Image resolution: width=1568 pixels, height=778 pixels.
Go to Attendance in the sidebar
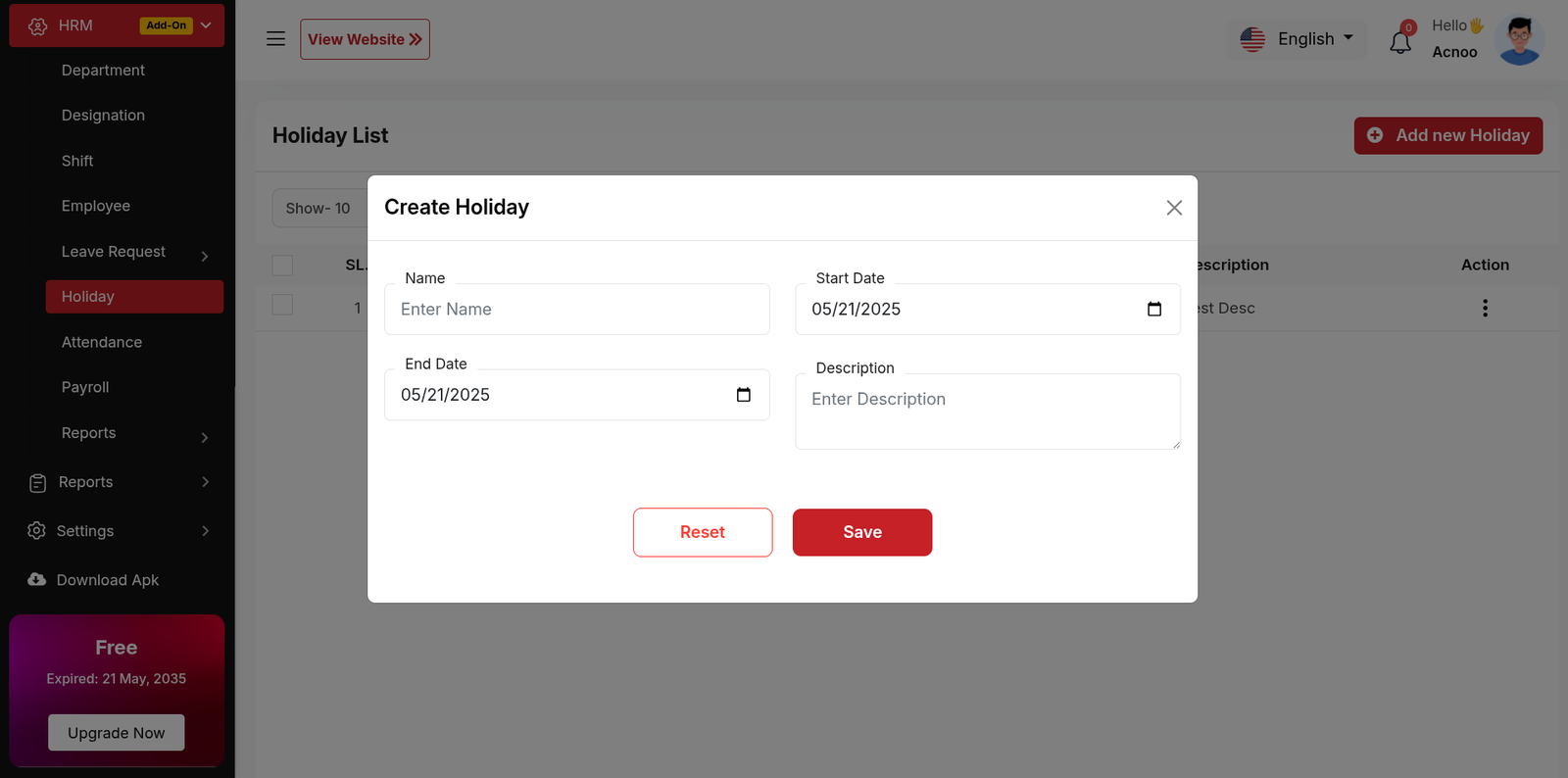(102, 342)
